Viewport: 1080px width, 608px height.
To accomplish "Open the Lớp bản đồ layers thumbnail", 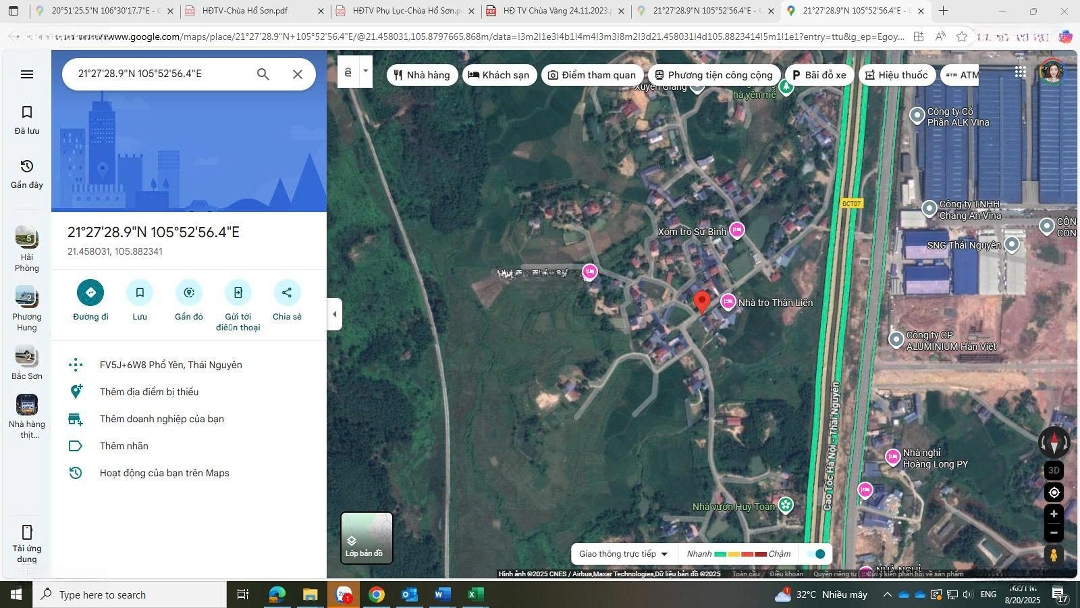I will pyautogui.click(x=366, y=538).
